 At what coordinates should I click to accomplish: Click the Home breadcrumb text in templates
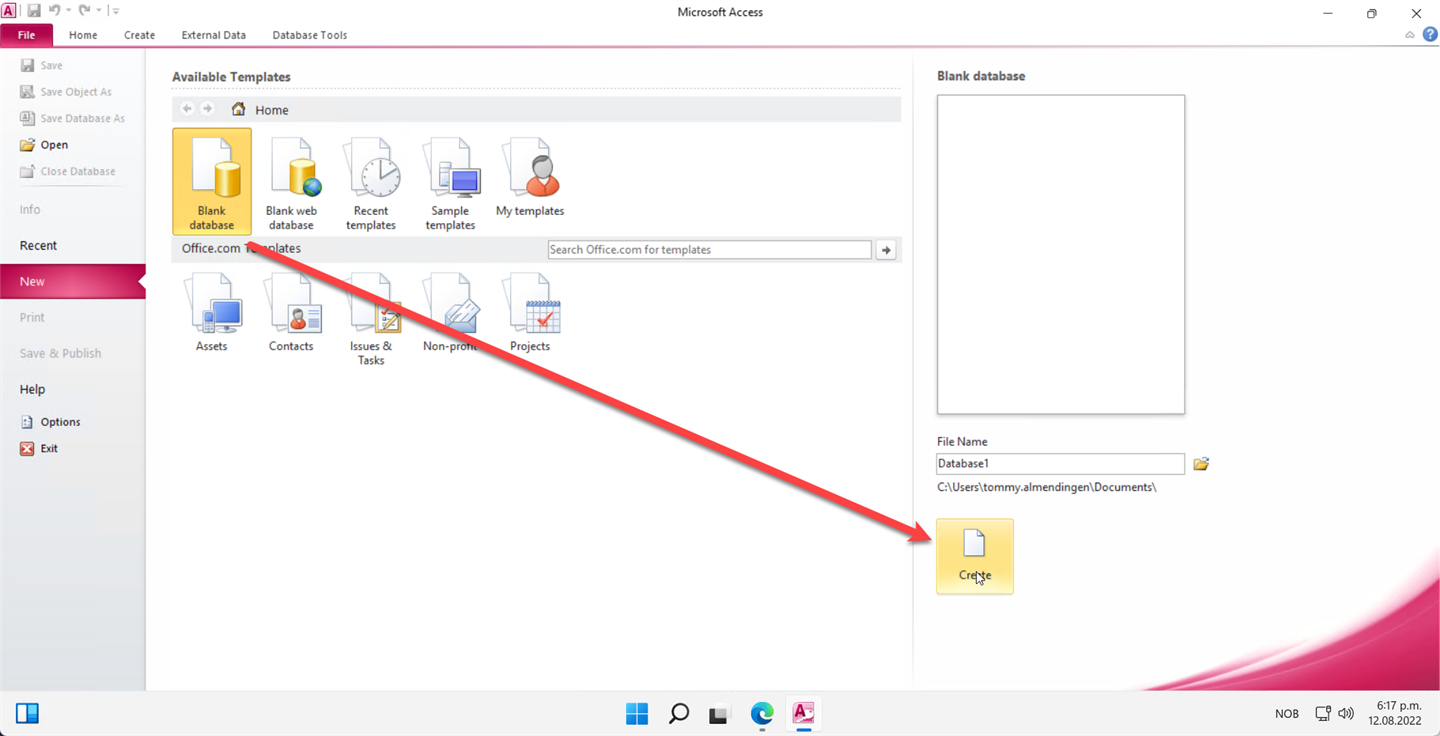pyautogui.click(x=272, y=110)
